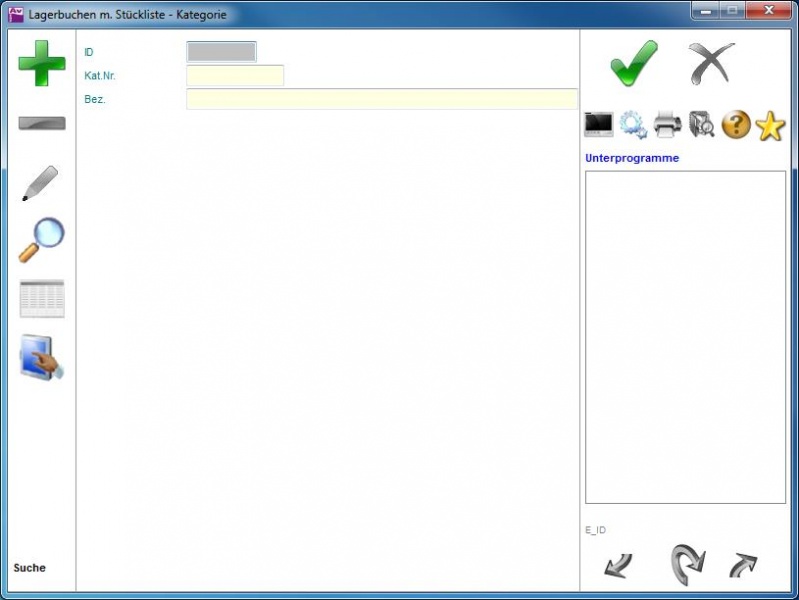799x600 pixels.
Task: Click the down-left curved arrow icon
Action: [618, 565]
